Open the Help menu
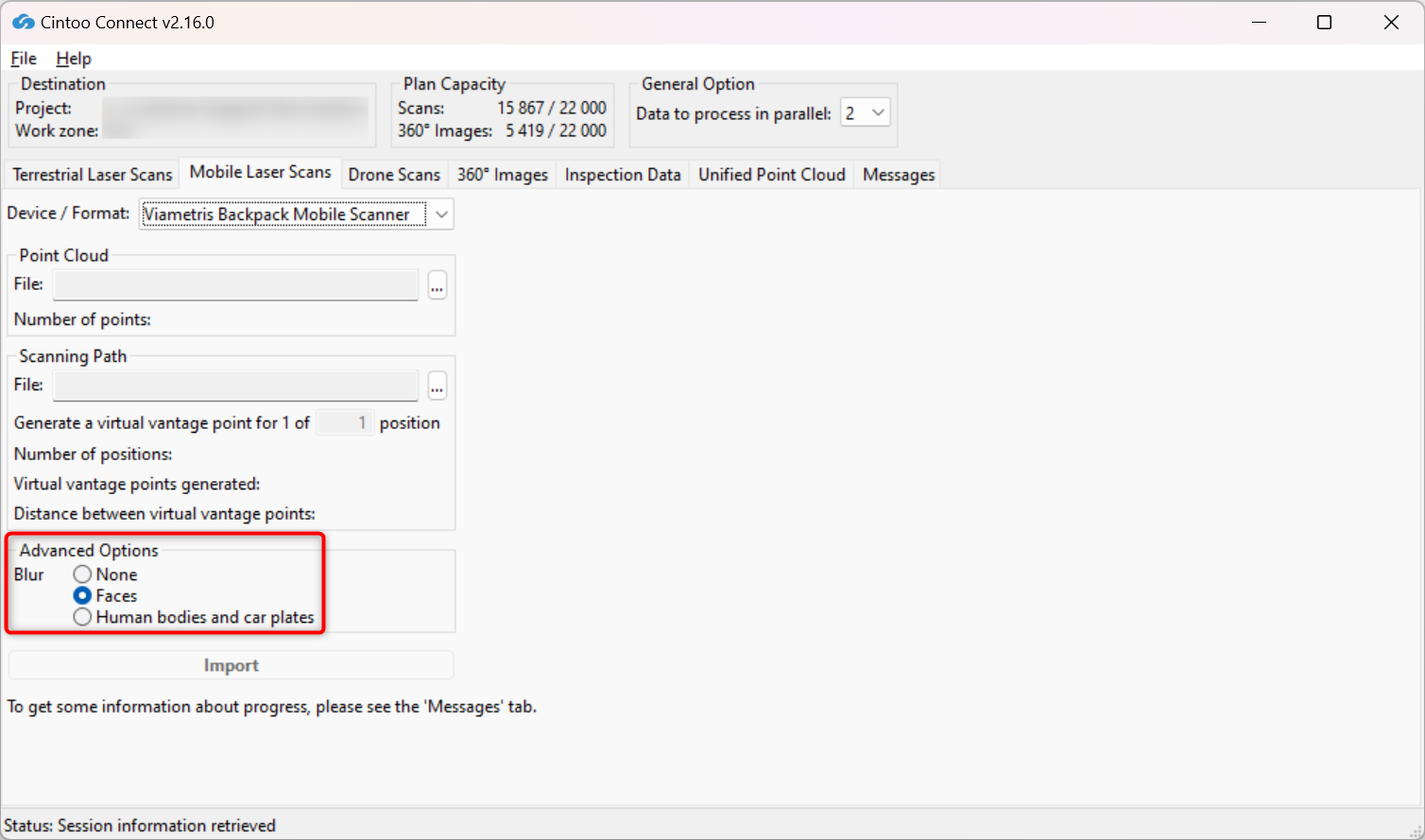Screen dimensions: 1425x840 tap(74, 59)
